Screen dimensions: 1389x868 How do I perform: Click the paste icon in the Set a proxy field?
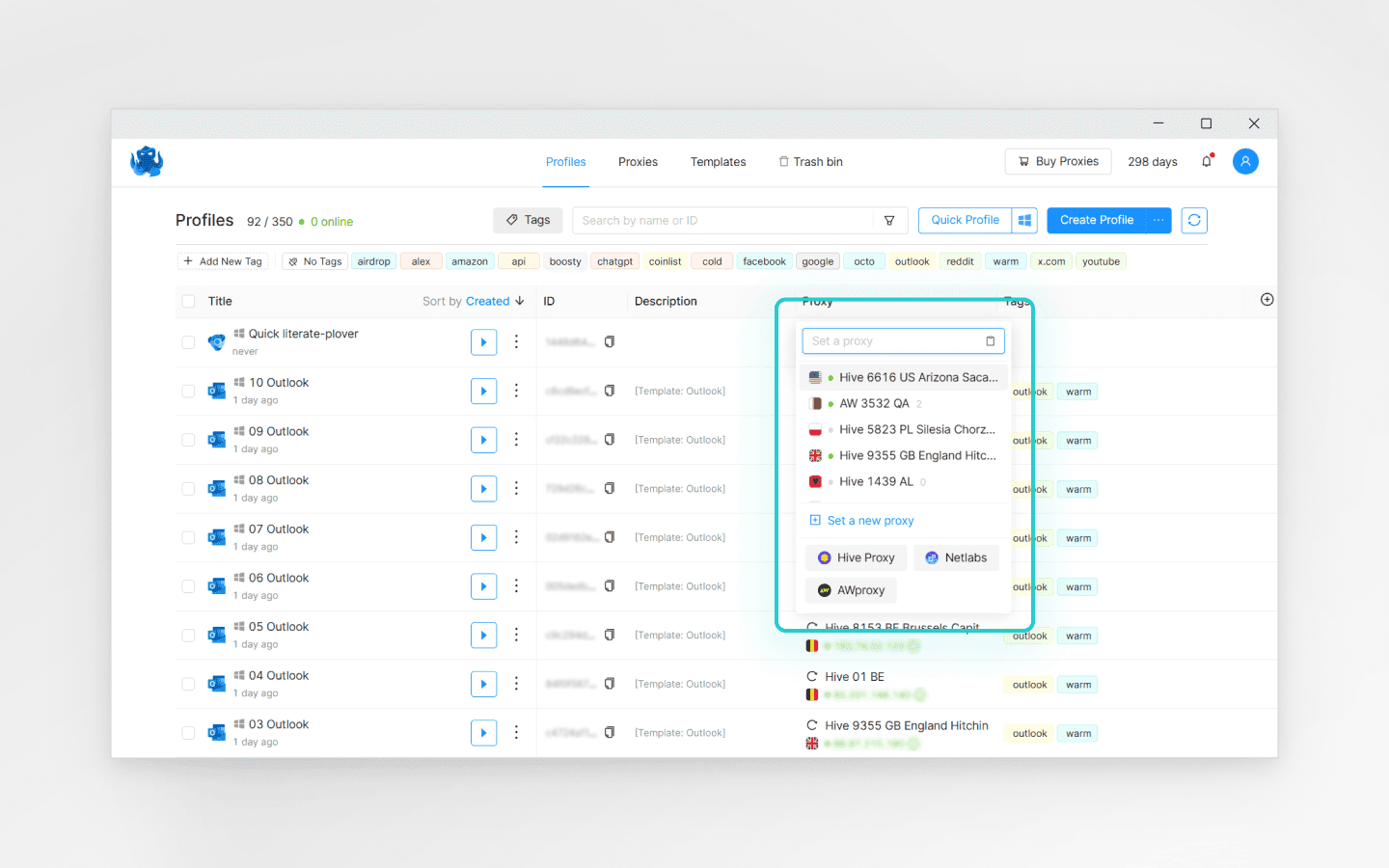pos(990,340)
